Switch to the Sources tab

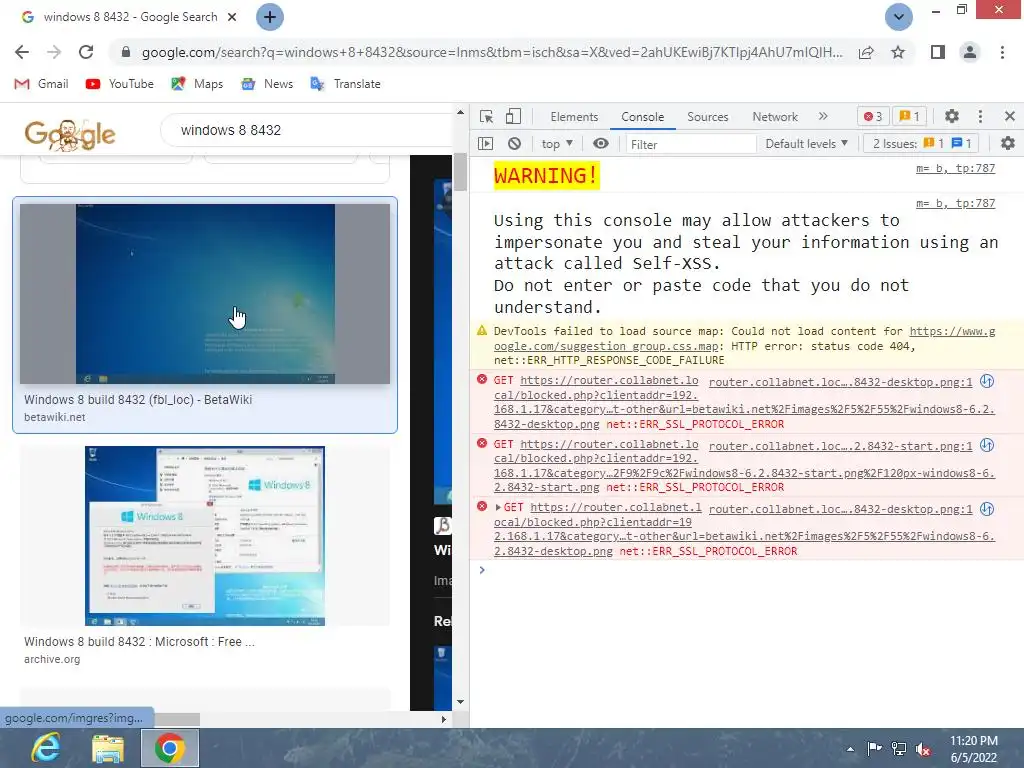[707, 116]
